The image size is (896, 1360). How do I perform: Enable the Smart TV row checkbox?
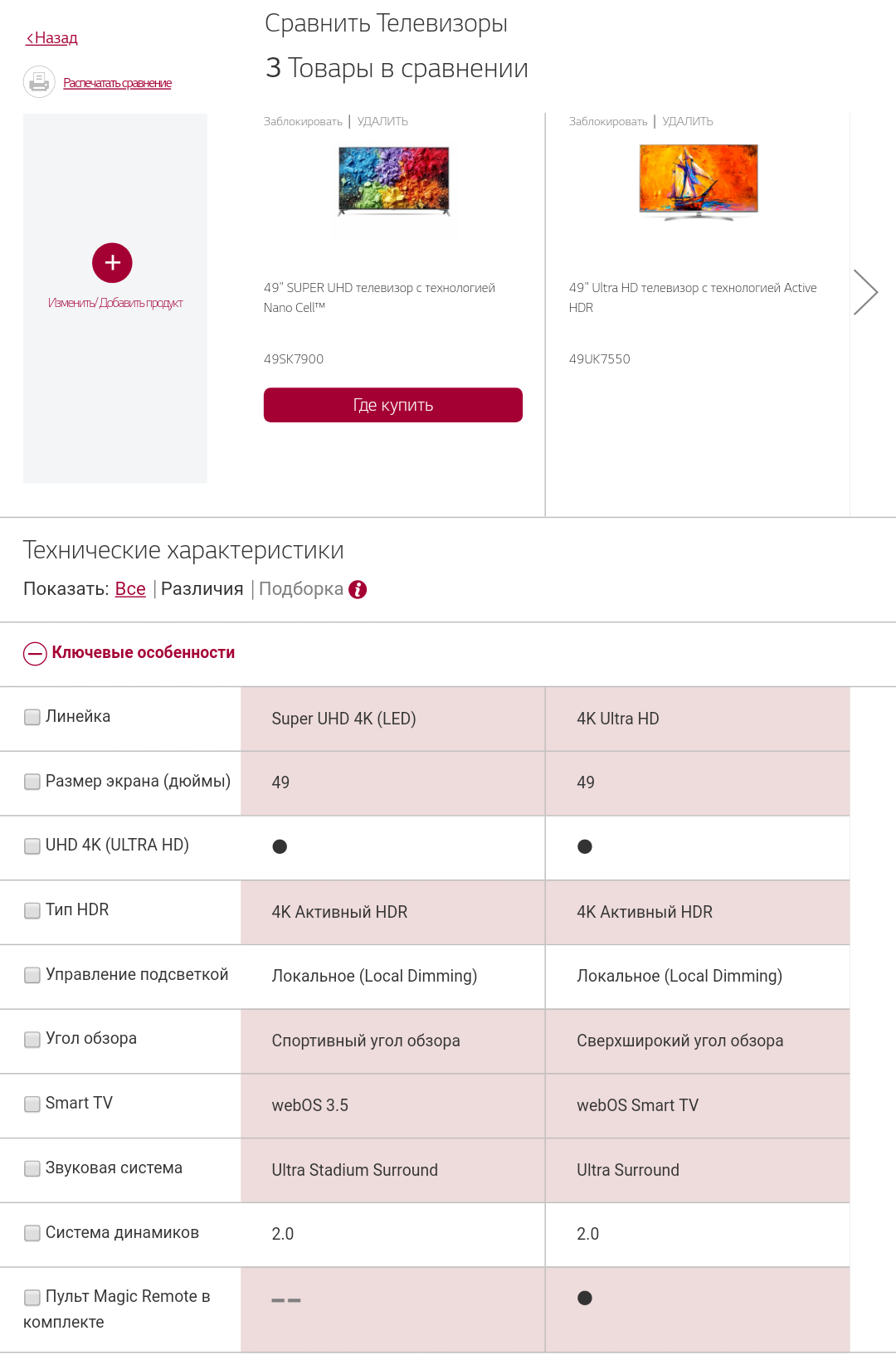click(x=32, y=1104)
